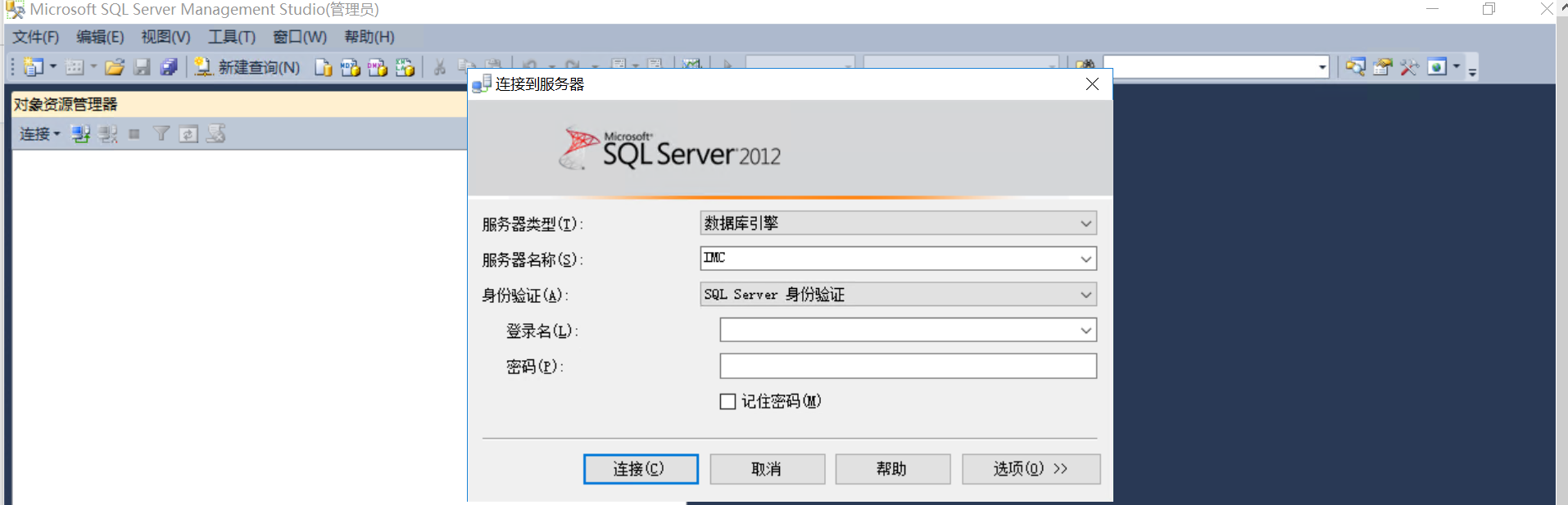Click the Disconnect icon in Object Explorer
This screenshot has width=1568, height=505.
point(107,133)
